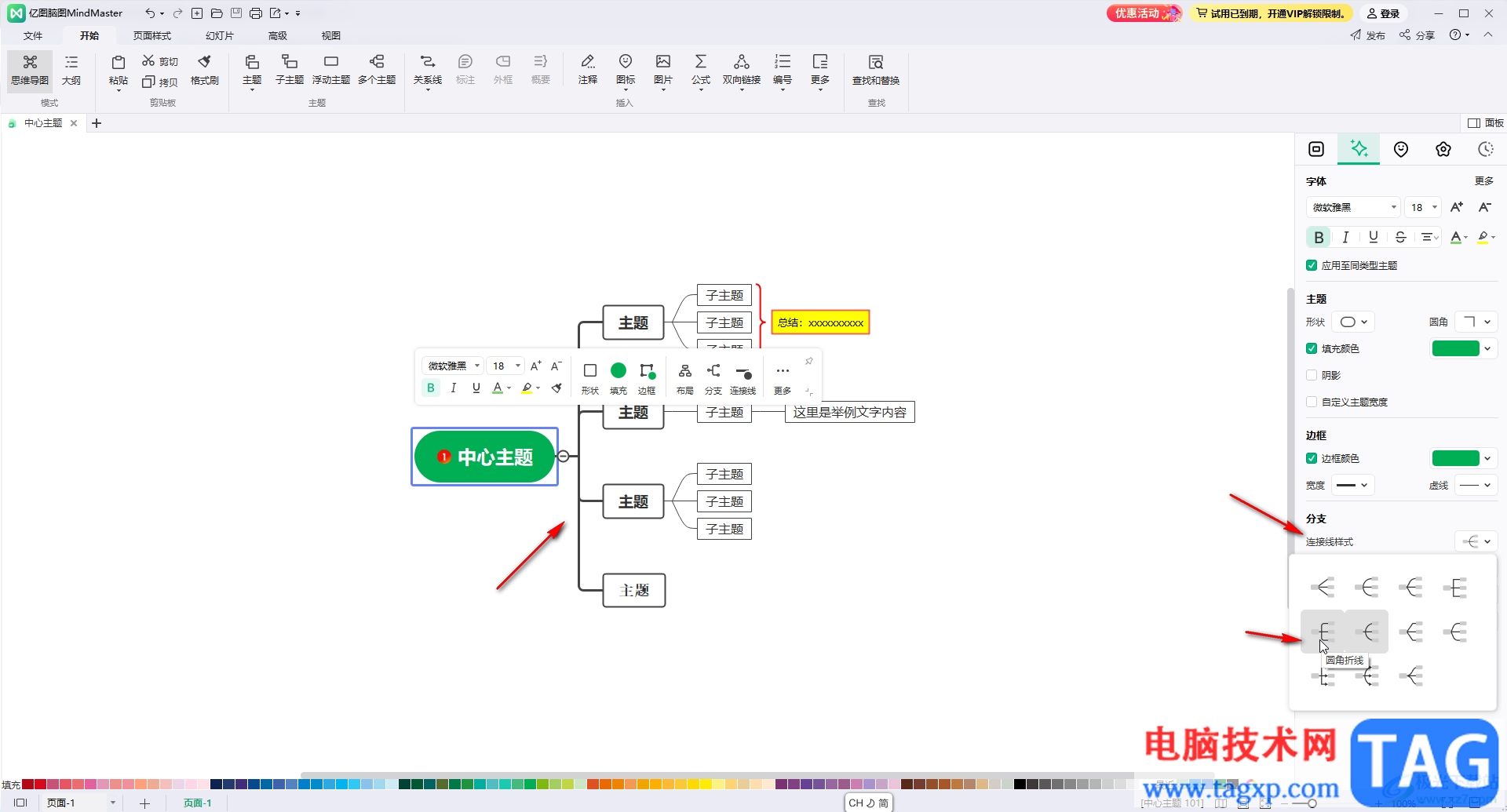Toggle Italic in right panel
The width and height of the screenshot is (1507, 812).
coord(1345,237)
